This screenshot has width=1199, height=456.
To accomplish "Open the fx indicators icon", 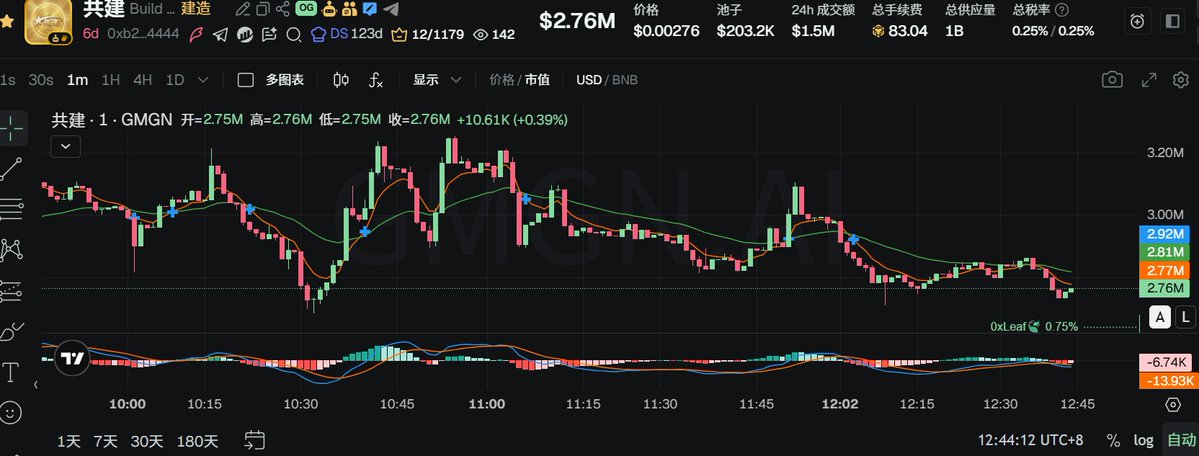I will coord(375,80).
